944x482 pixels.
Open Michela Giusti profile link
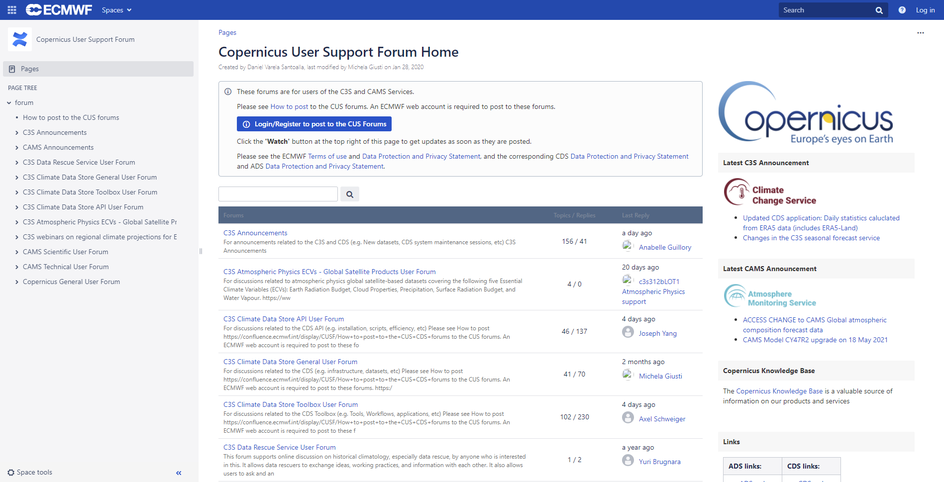point(660,376)
